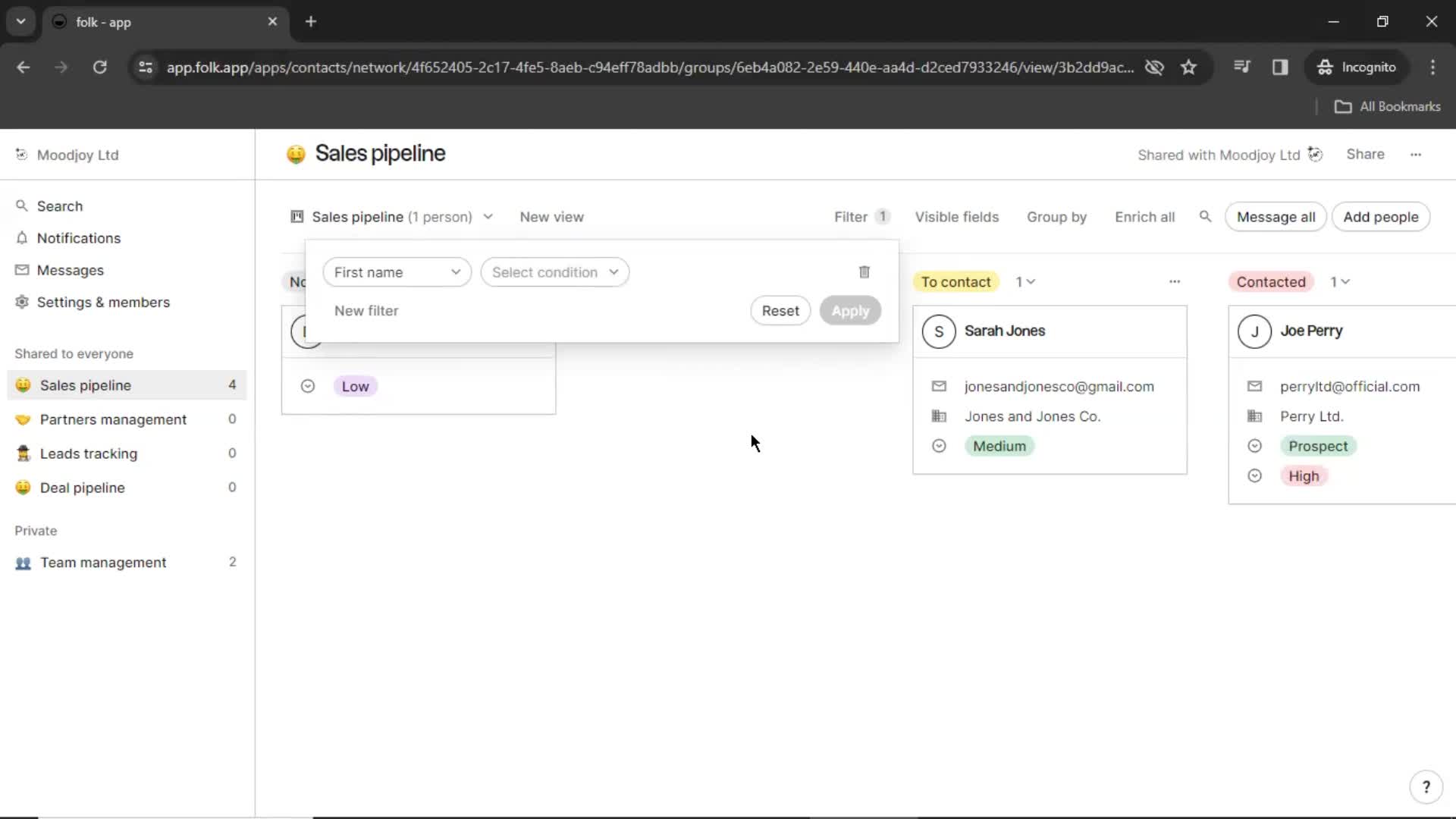Open the search magnifier in the view toolbar
Image resolution: width=1456 pixels, height=819 pixels.
(x=1205, y=217)
